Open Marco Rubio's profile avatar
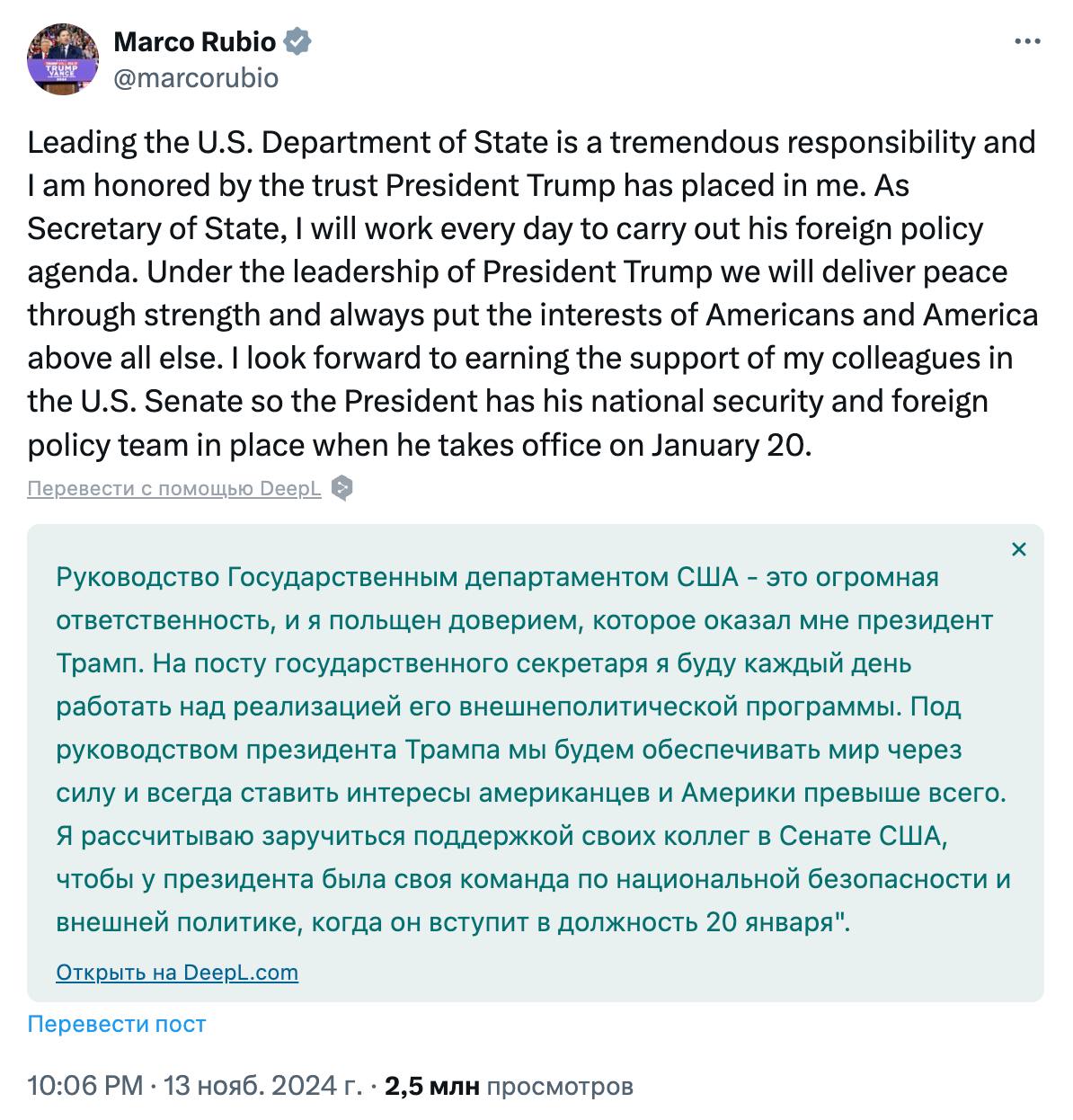 (x=62, y=59)
